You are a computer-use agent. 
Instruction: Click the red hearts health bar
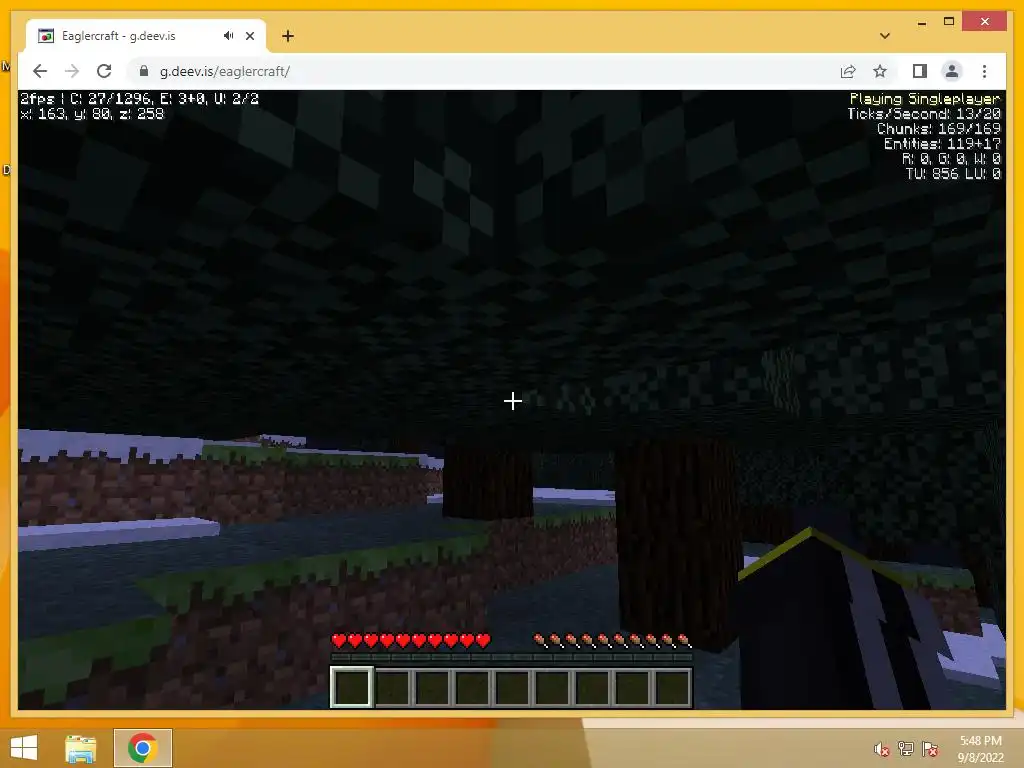coord(411,641)
